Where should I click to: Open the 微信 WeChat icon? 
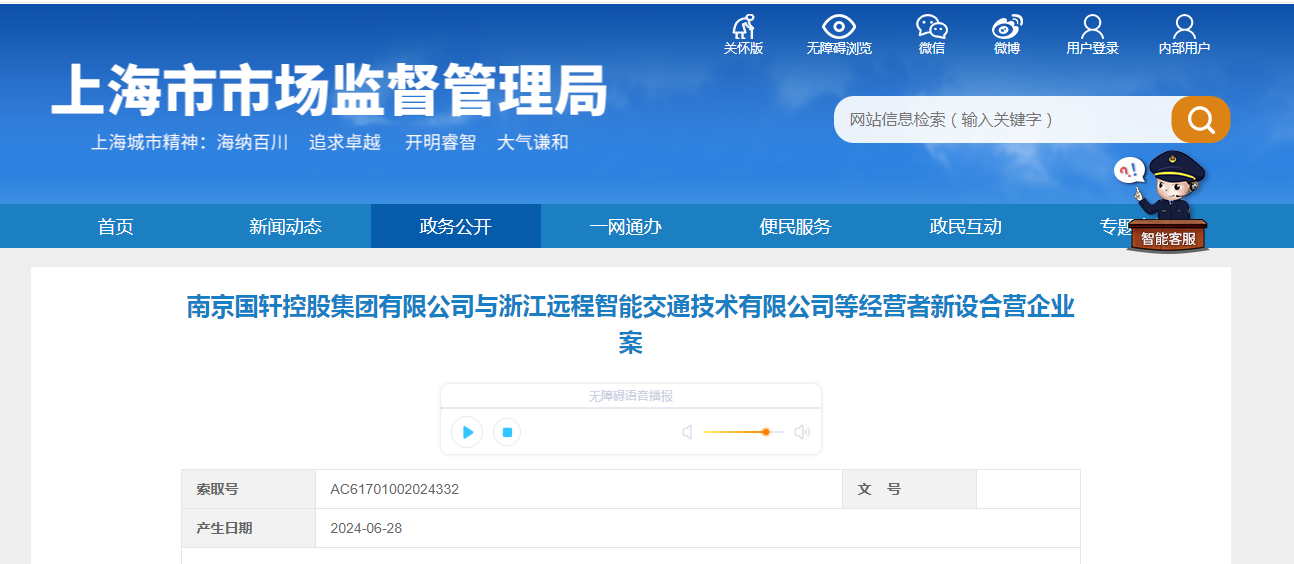point(932,27)
